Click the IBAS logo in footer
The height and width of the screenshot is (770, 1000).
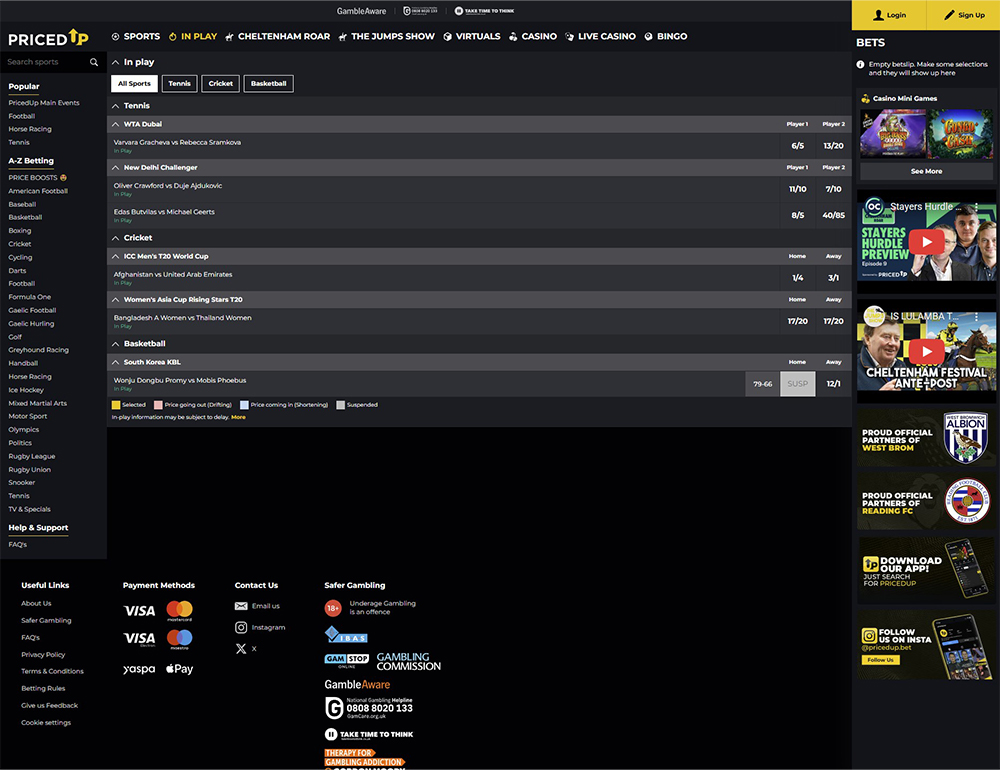[x=346, y=634]
